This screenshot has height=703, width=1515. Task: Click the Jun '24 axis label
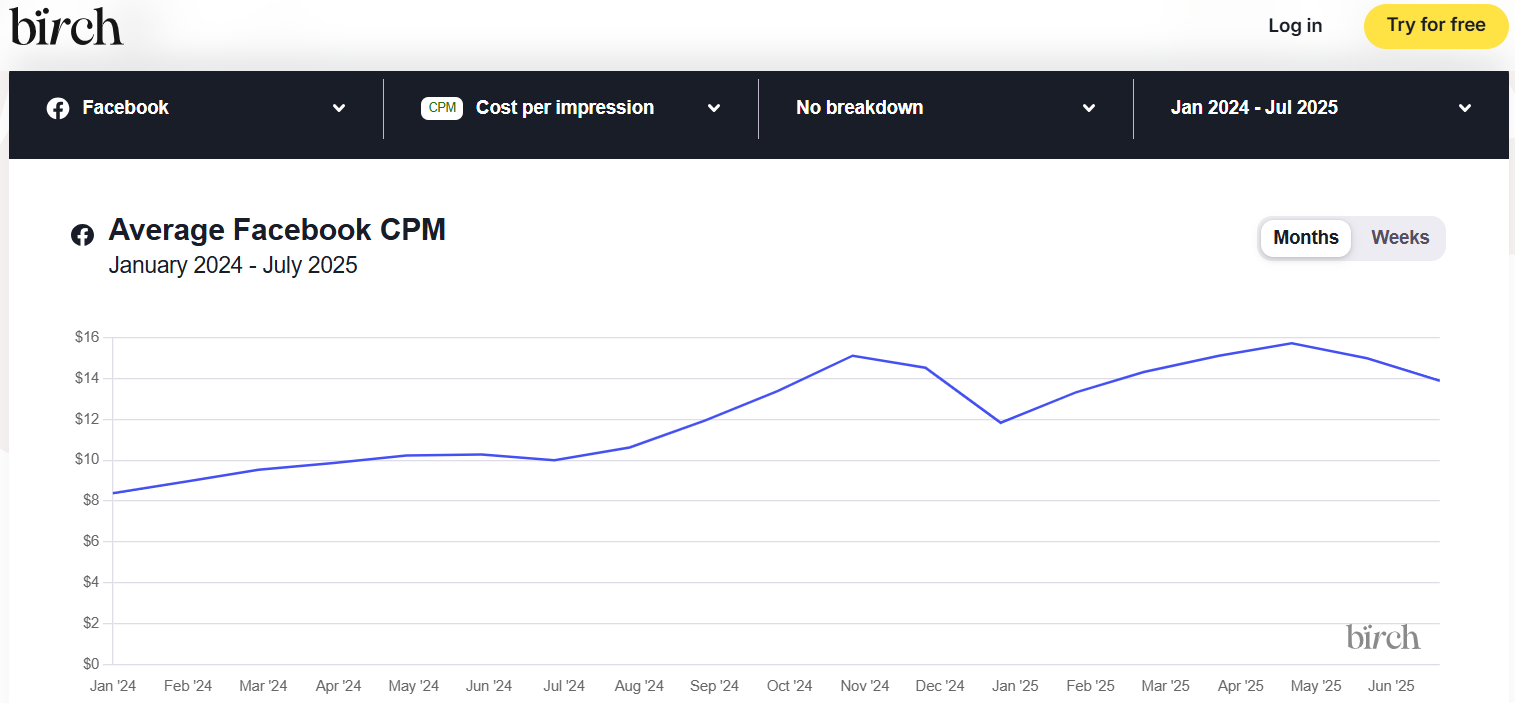(489, 686)
